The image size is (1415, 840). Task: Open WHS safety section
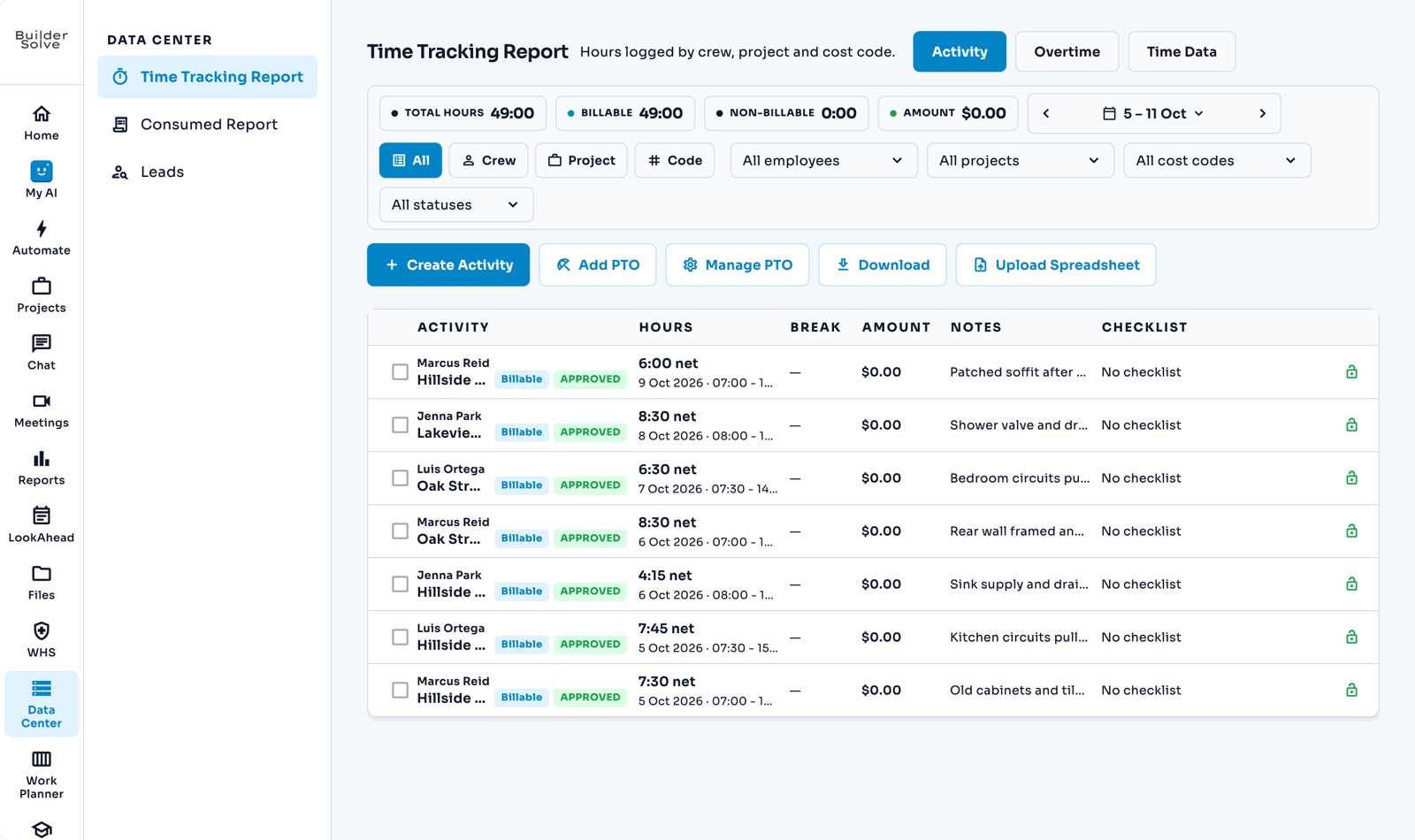(x=42, y=640)
